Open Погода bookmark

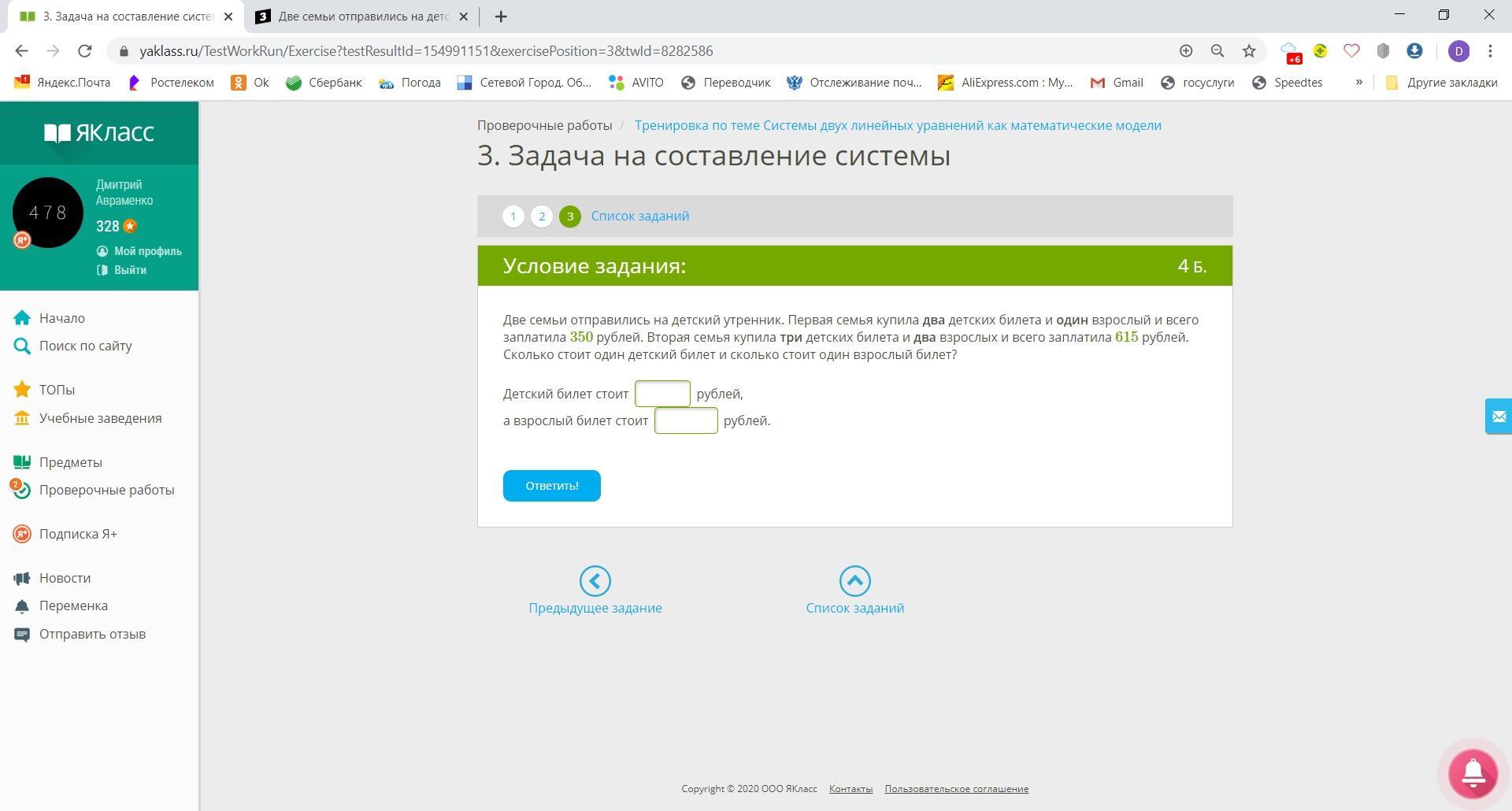pos(409,83)
